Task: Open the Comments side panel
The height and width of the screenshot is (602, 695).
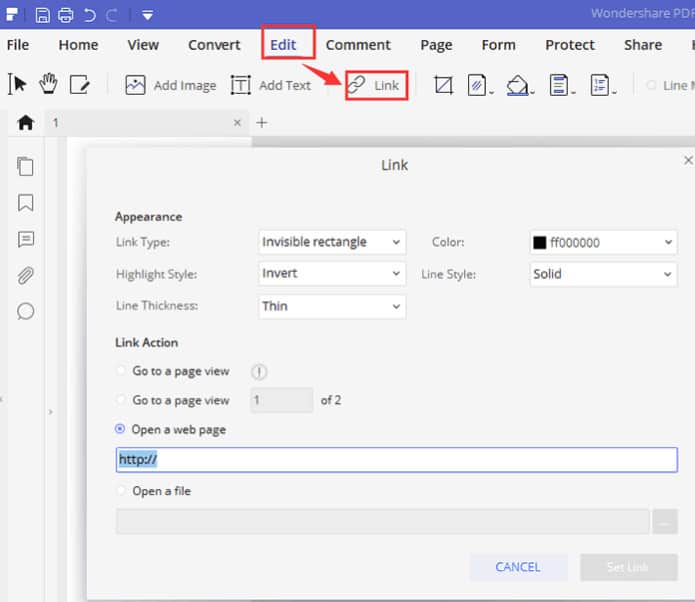Action: pos(26,239)
